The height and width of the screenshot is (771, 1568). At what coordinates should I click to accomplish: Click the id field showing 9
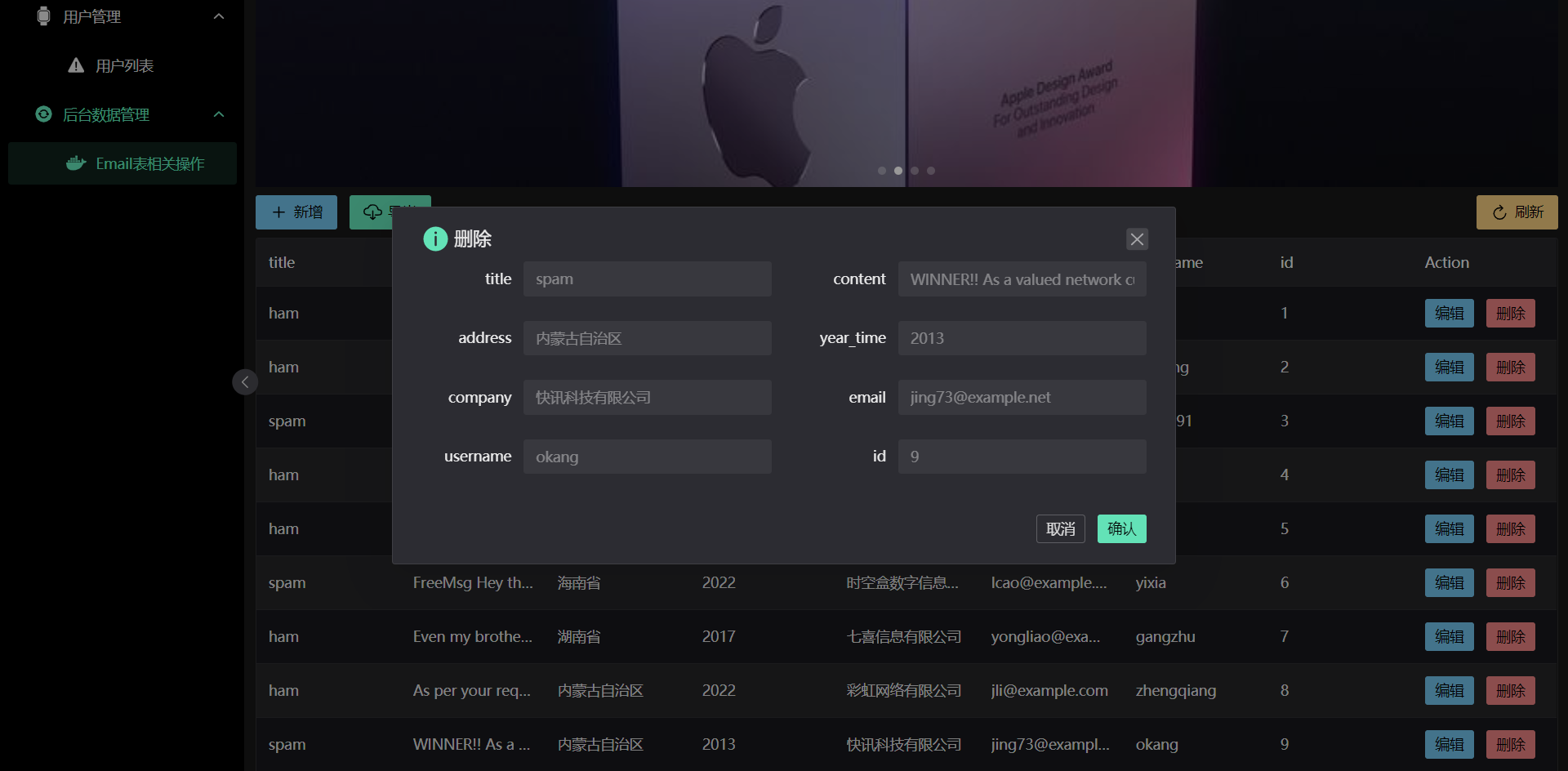pyautogui.click(x=1022, y=457)
